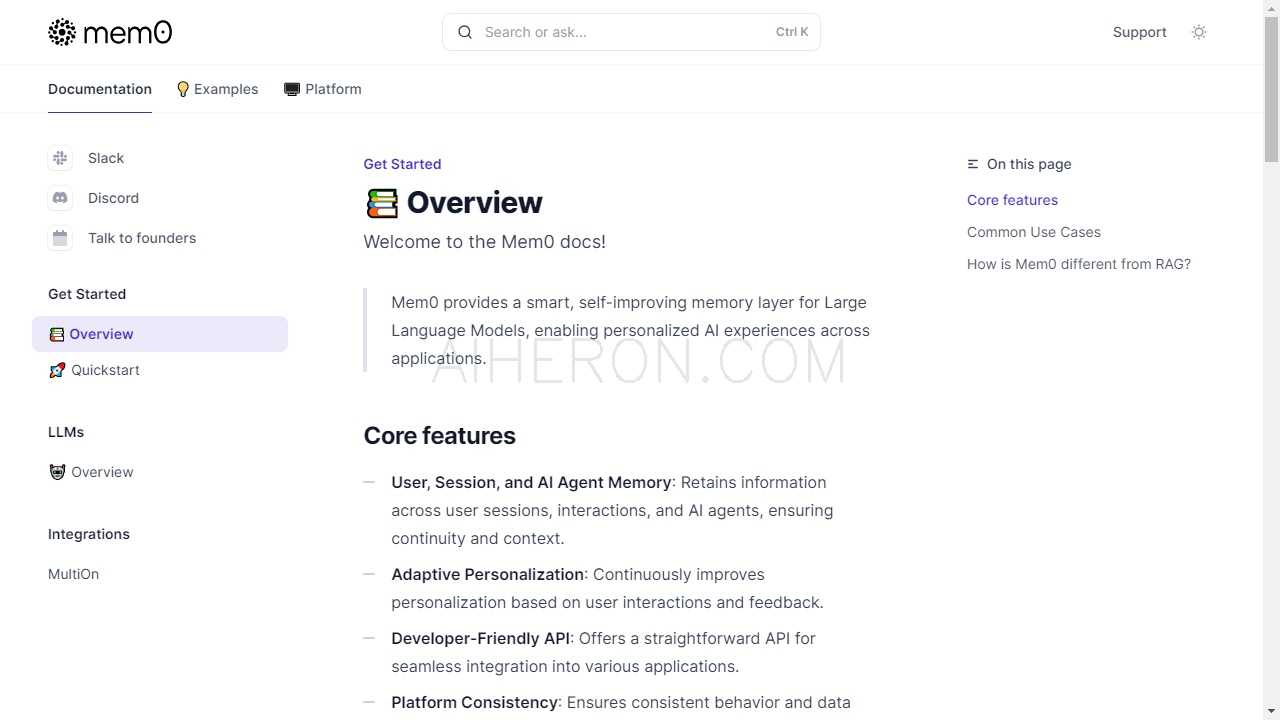Jump to Common Use Cases section
The width and height of the screenshot is (1280, 720).
[x=1034, y=232]
